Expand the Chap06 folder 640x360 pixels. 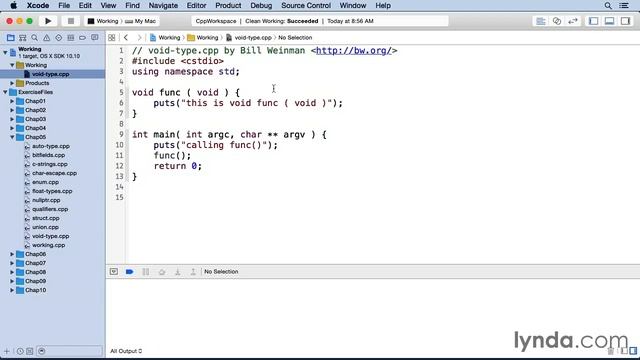coord(12,254)
